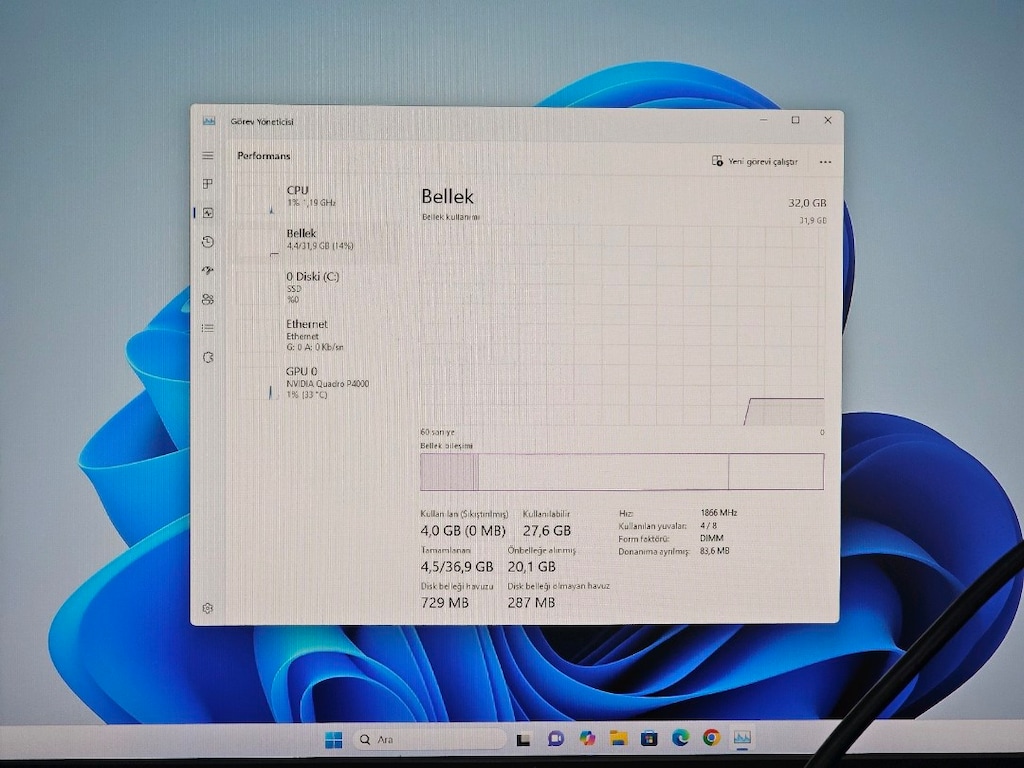This screenshot has width=1024, height=768.
Task: Select the Performance page icon in sidebar
Action: [x=208, y=213]
